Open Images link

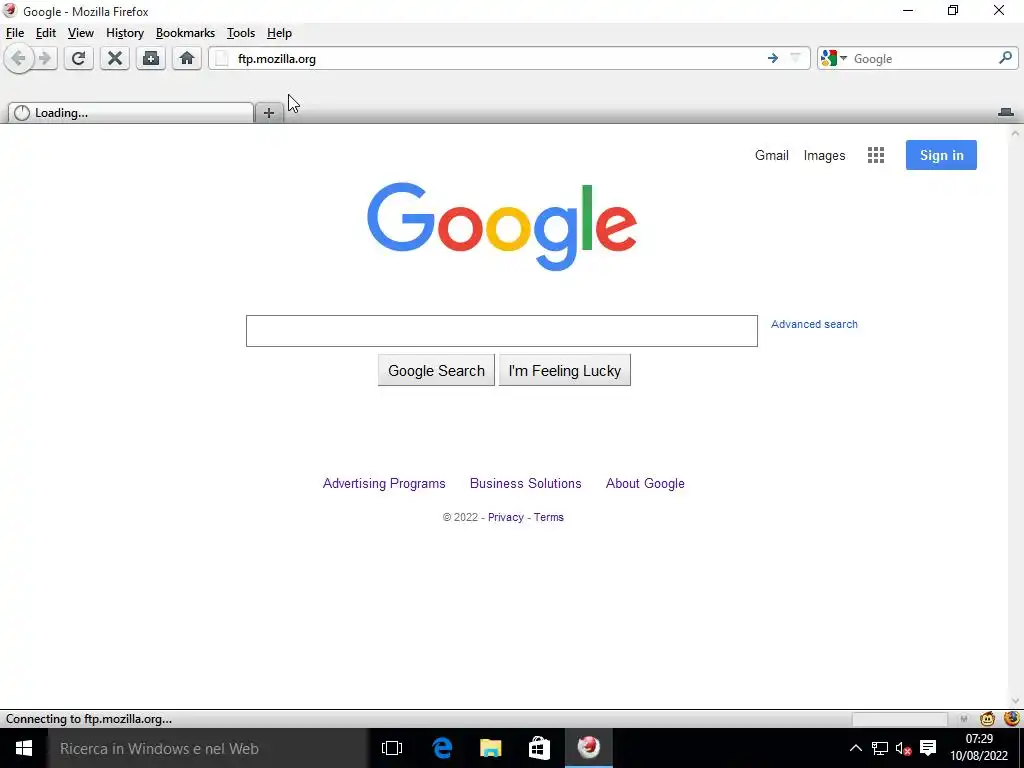click(x=824, y=155)
